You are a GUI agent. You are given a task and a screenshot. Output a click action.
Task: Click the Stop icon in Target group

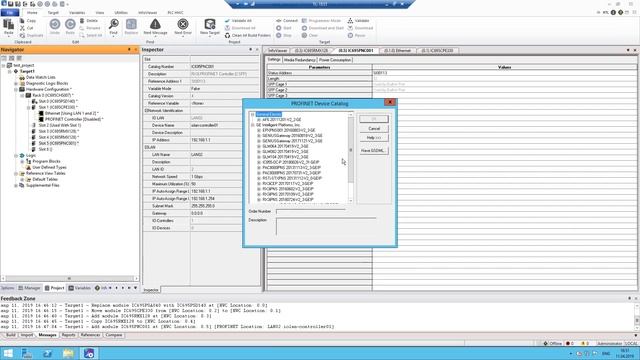click(x=279, y=36)
